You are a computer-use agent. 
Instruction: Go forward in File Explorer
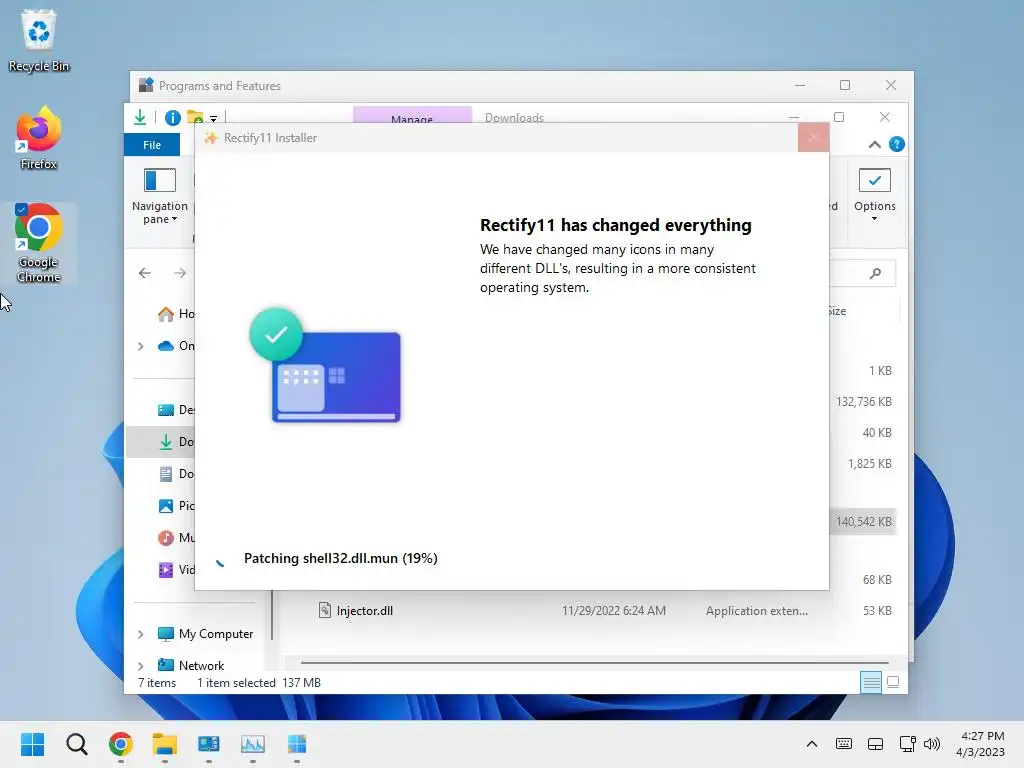180,273
